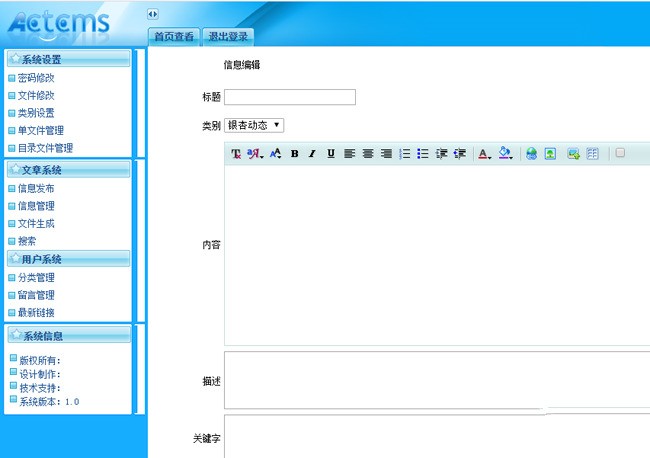Screen dimensions: 650x458
Task: Expand the 用户系统 section header
Action: coord(68,259)
